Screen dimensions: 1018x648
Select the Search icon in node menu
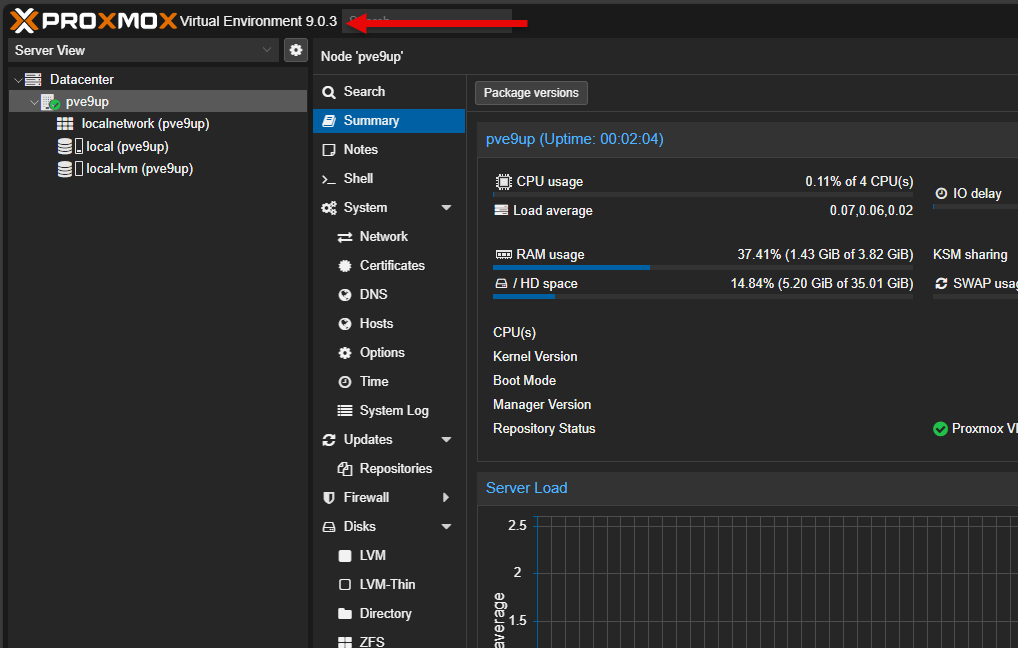click(x=330, y=91)
